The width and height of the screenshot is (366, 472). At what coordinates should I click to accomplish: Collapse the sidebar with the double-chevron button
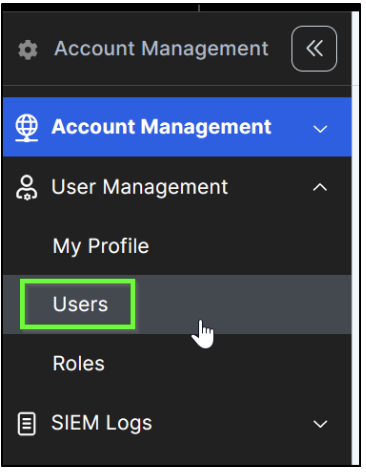click(314, 49)
